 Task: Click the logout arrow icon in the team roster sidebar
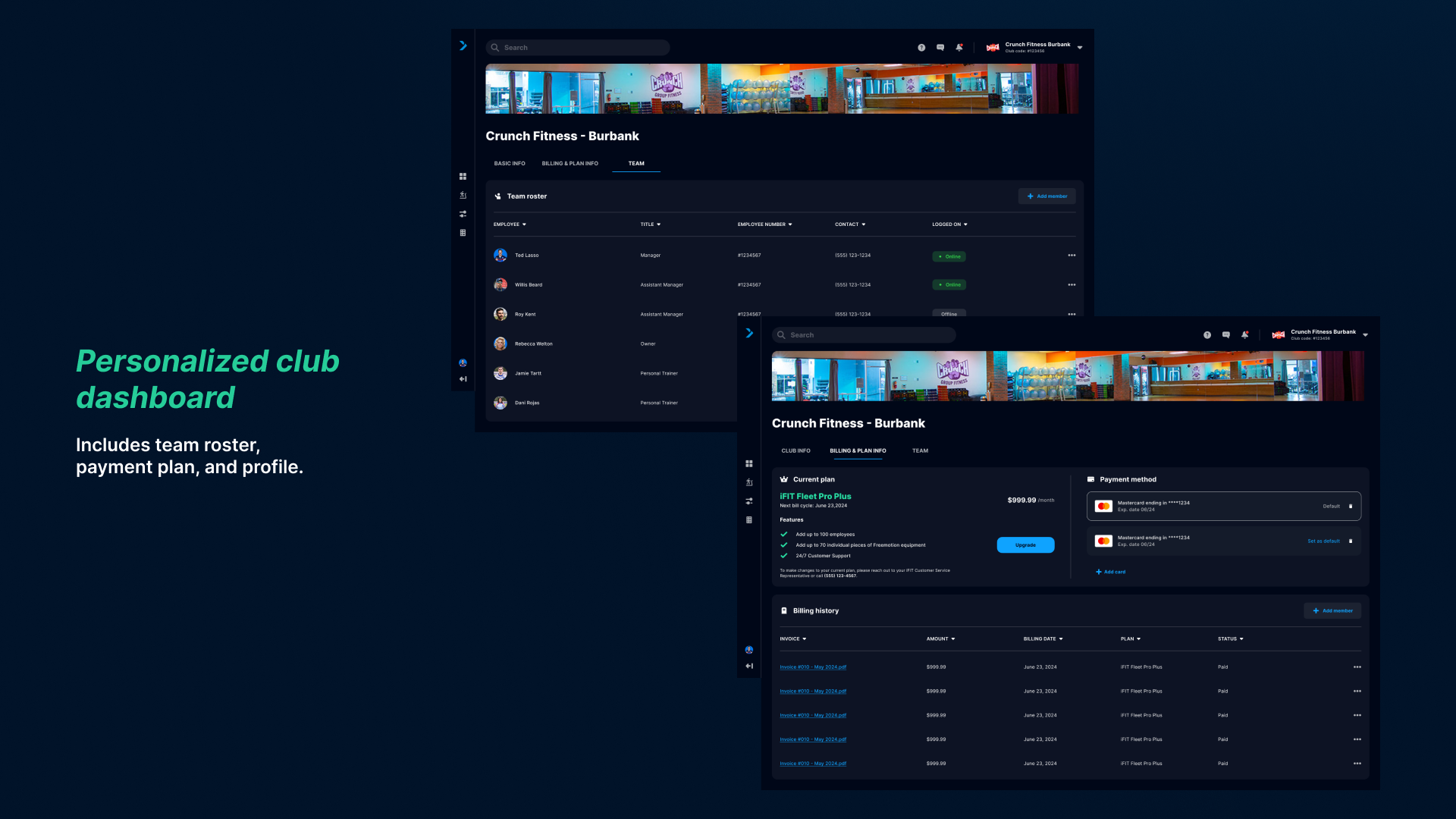[x=463, y=378]
